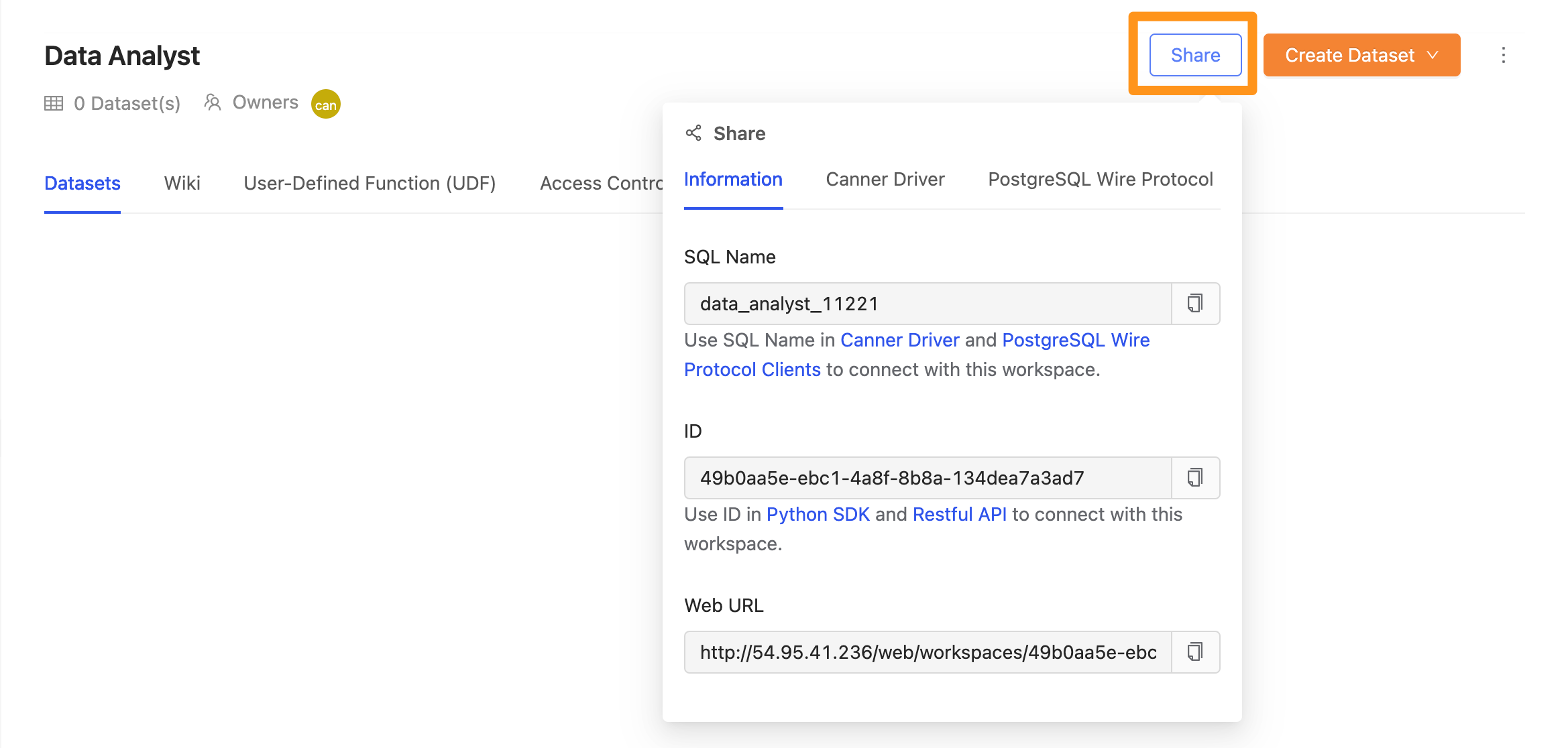This screenshot has width=1568, height=748.
Task: Click the Share button
Action: point(1195,55)
